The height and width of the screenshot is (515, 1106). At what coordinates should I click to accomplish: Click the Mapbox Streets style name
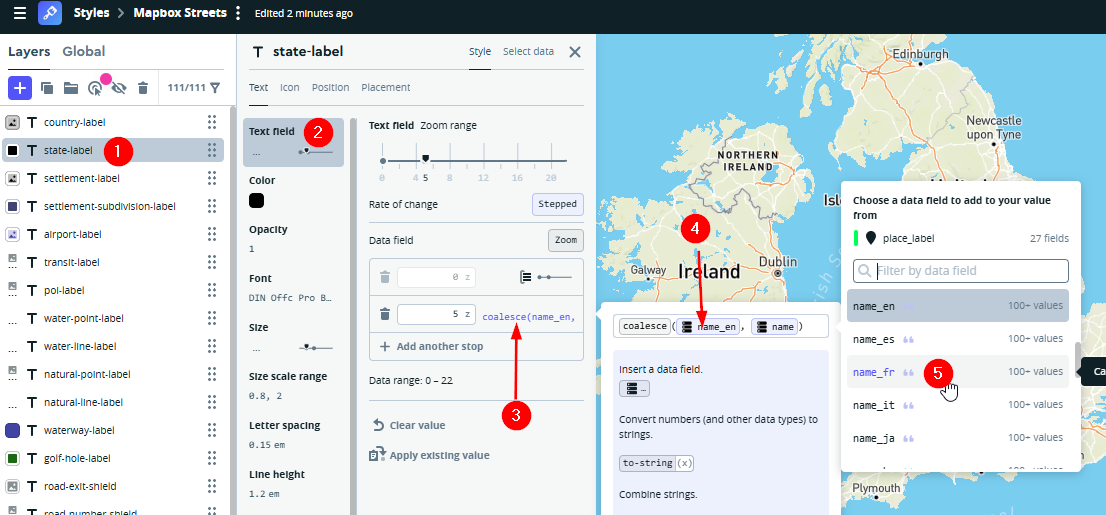click(181, 13)
